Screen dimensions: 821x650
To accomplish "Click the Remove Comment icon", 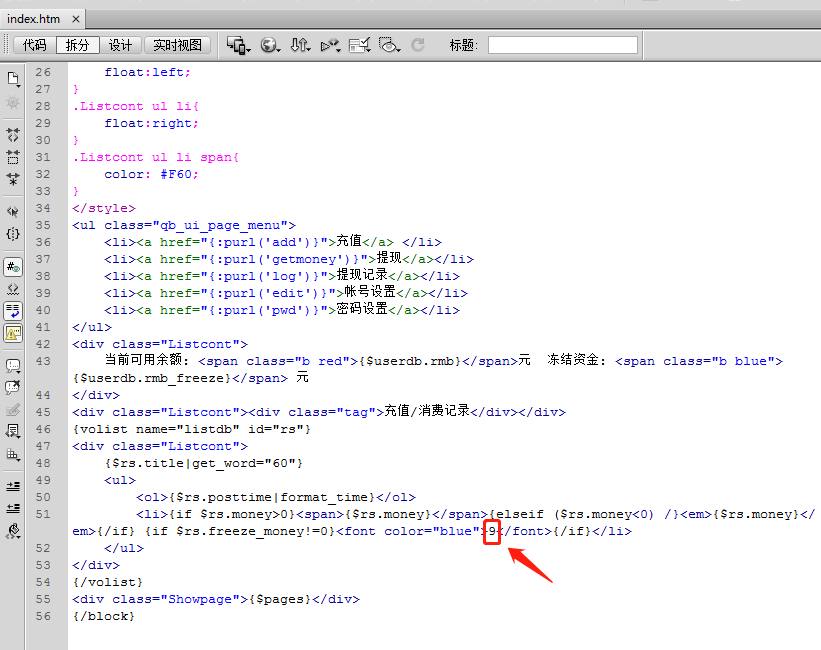I will click(13, 387).
